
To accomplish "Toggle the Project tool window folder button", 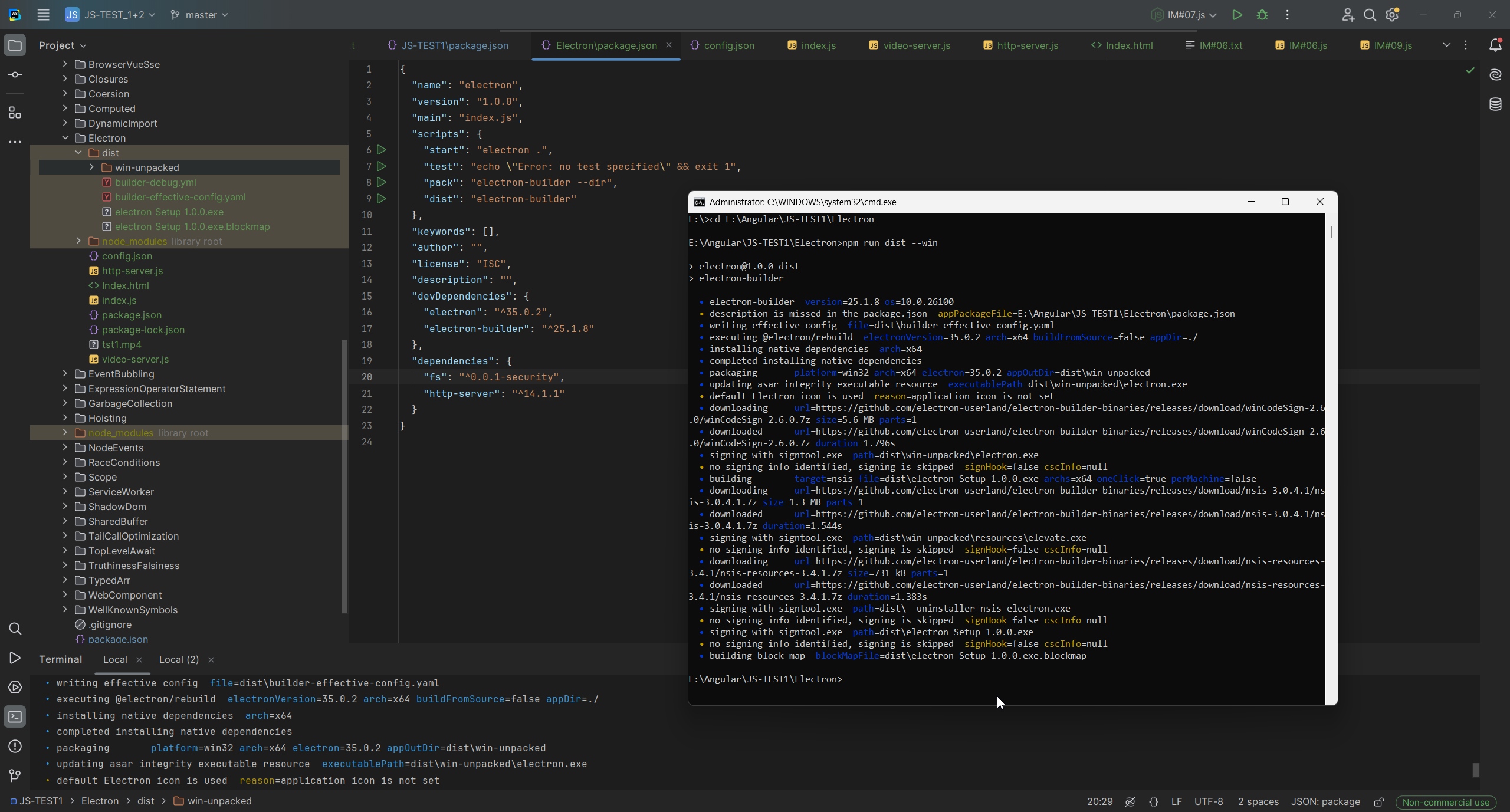I will pyautogui.click(x=15, y=45).
